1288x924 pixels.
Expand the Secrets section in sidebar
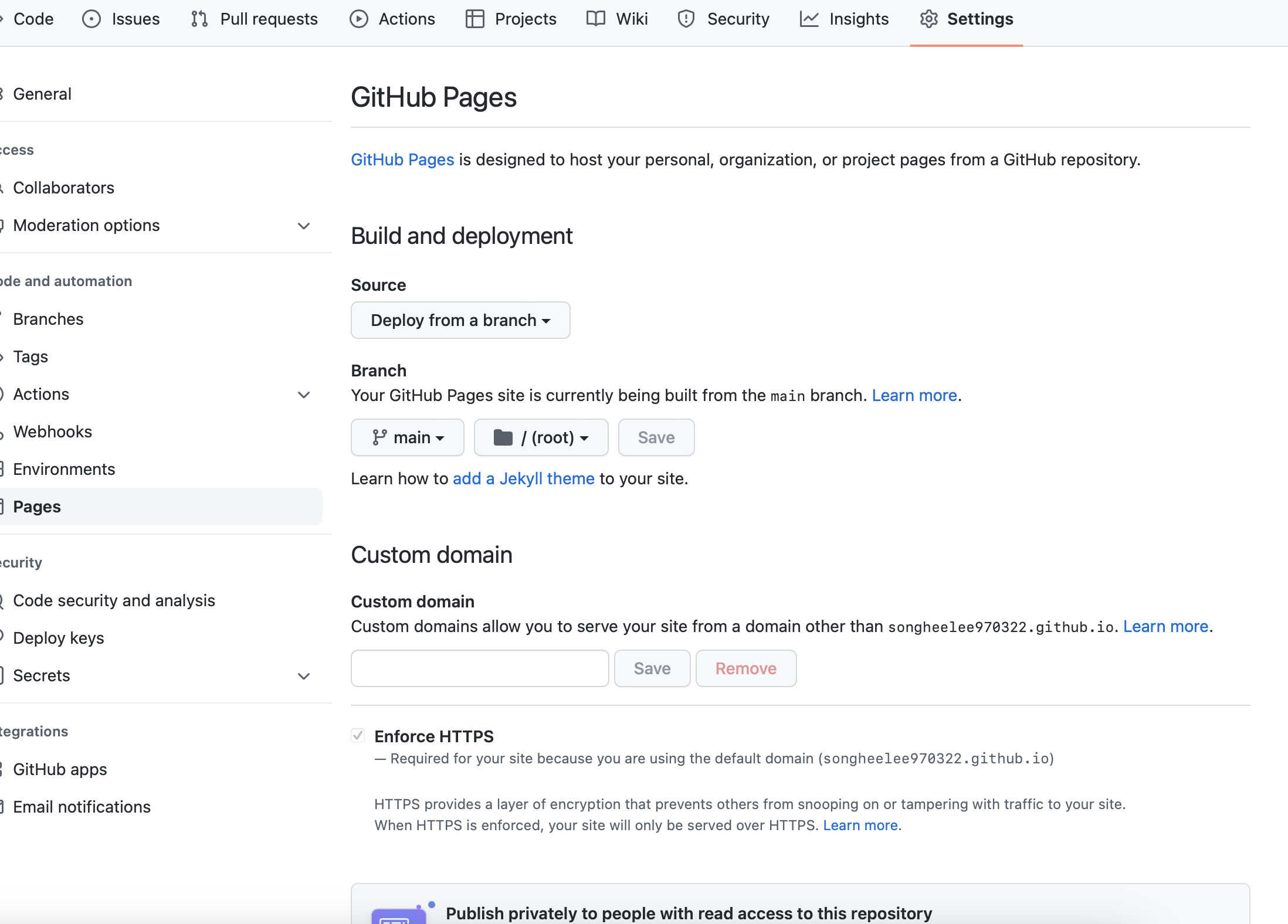(304, 676)
